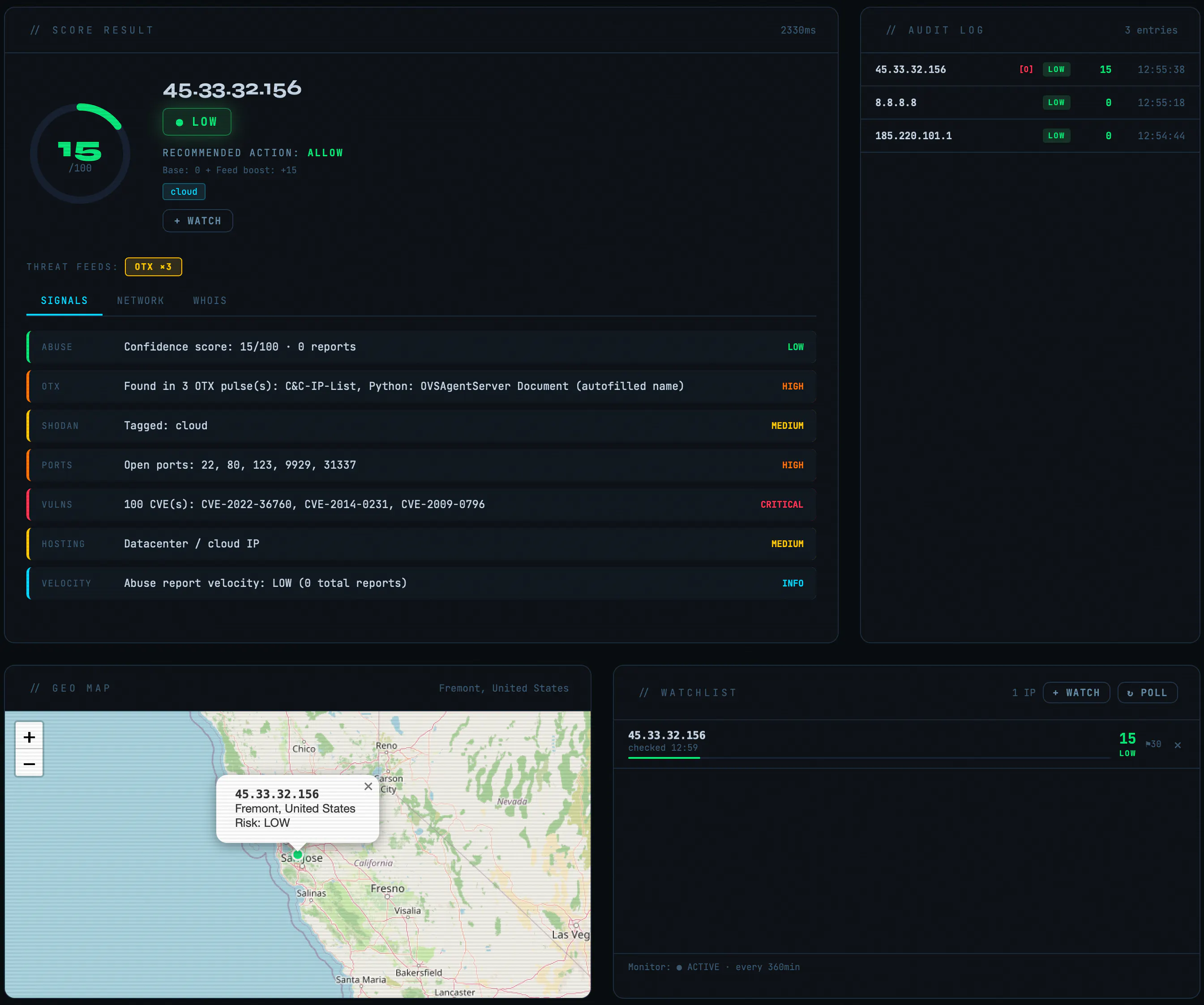
Task: Click the watchlist score progress bar
Action: click(x=869, y=758)
